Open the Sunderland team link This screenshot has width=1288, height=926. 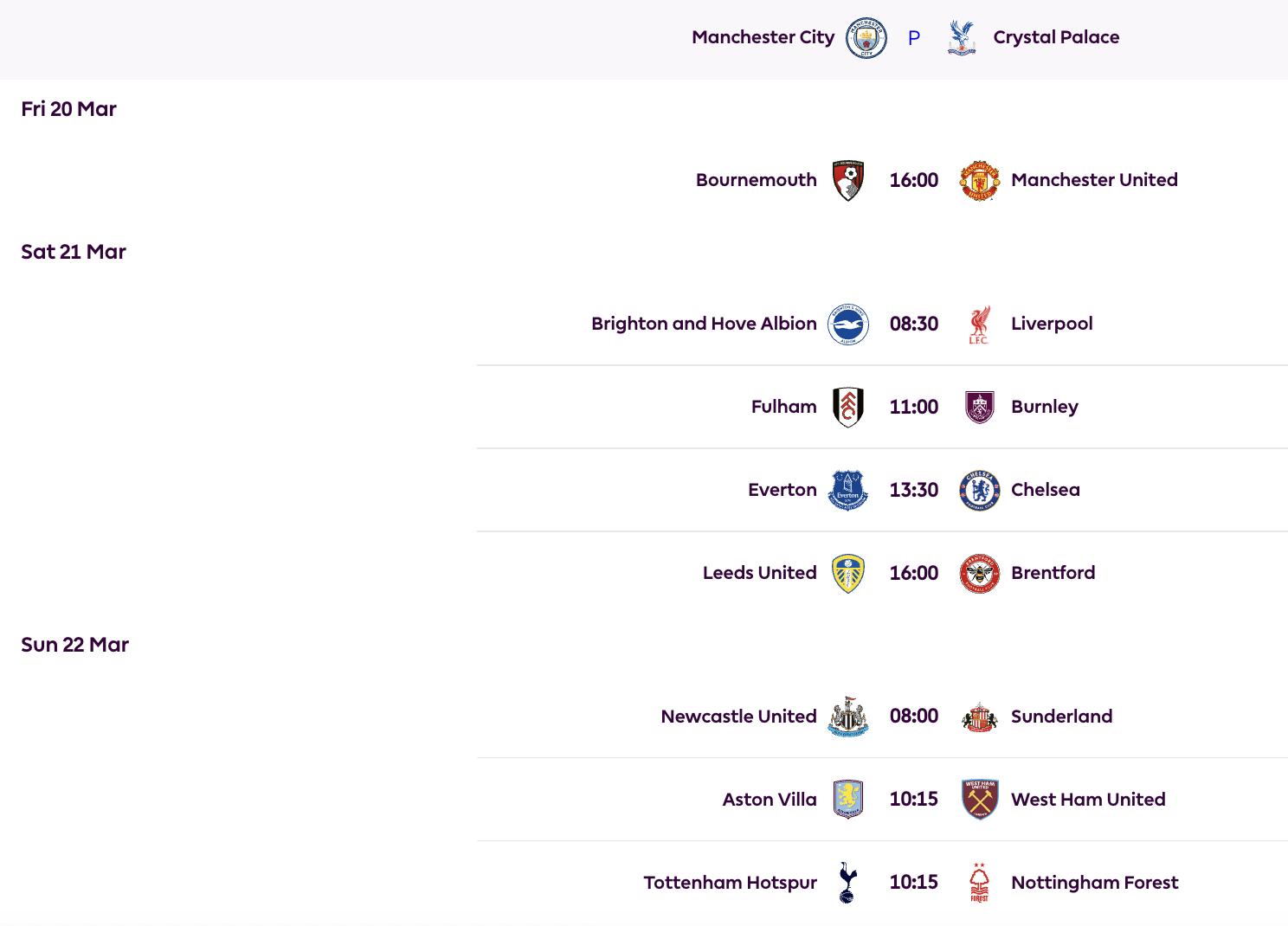1061,717
